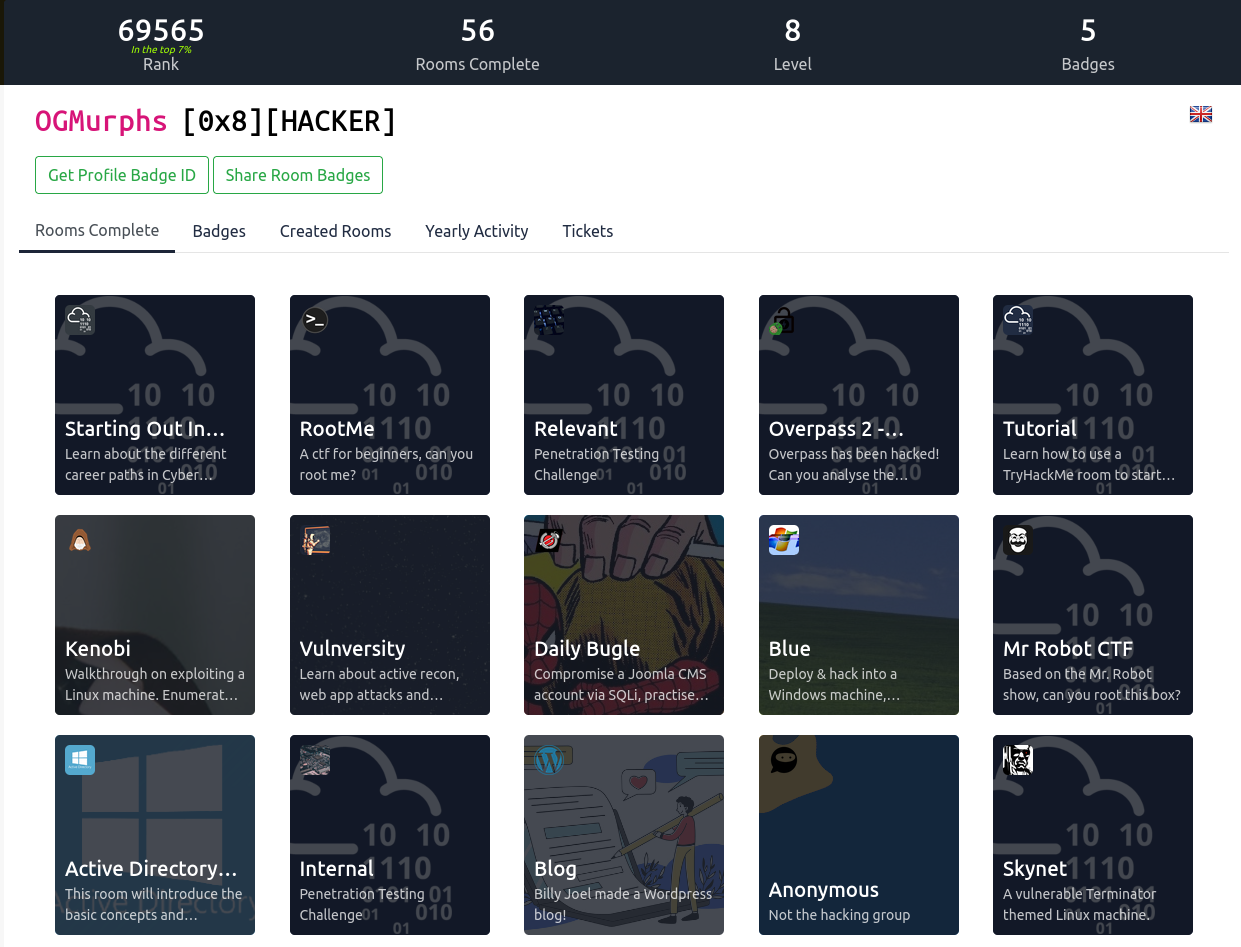
Task: Click the Share Room Badges button
Action: tap(298, 175)
